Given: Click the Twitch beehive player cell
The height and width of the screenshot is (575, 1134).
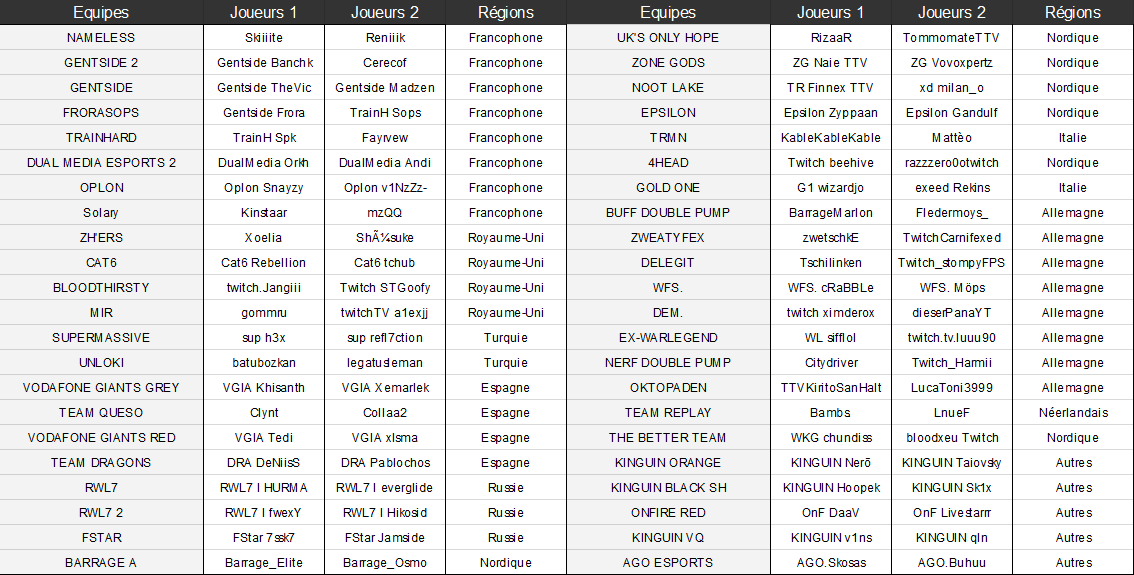Looking at the screenshot, I should click(x=831, y=163).
